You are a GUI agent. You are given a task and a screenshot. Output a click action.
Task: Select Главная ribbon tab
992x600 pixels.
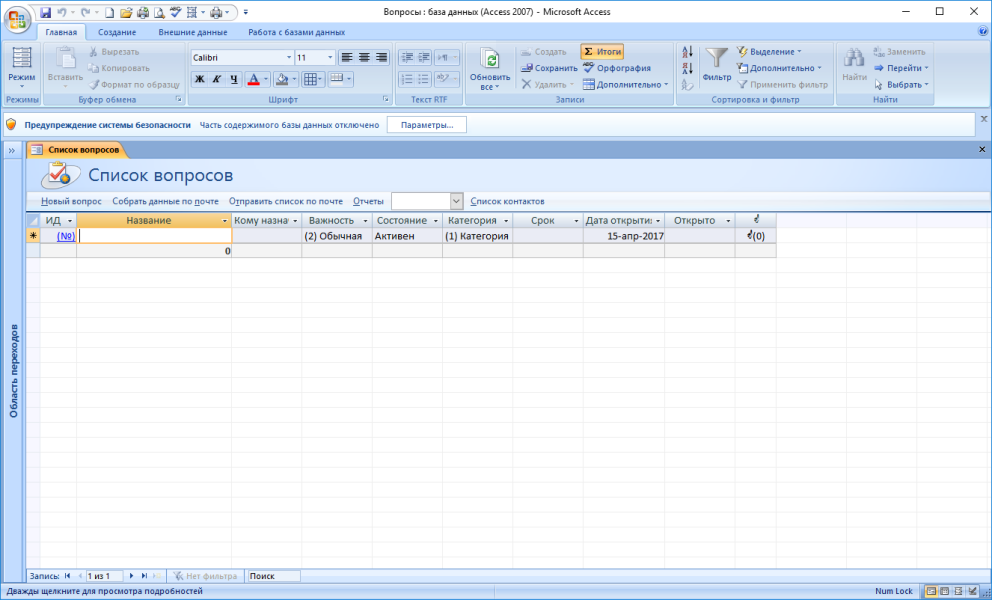[61, 32]
